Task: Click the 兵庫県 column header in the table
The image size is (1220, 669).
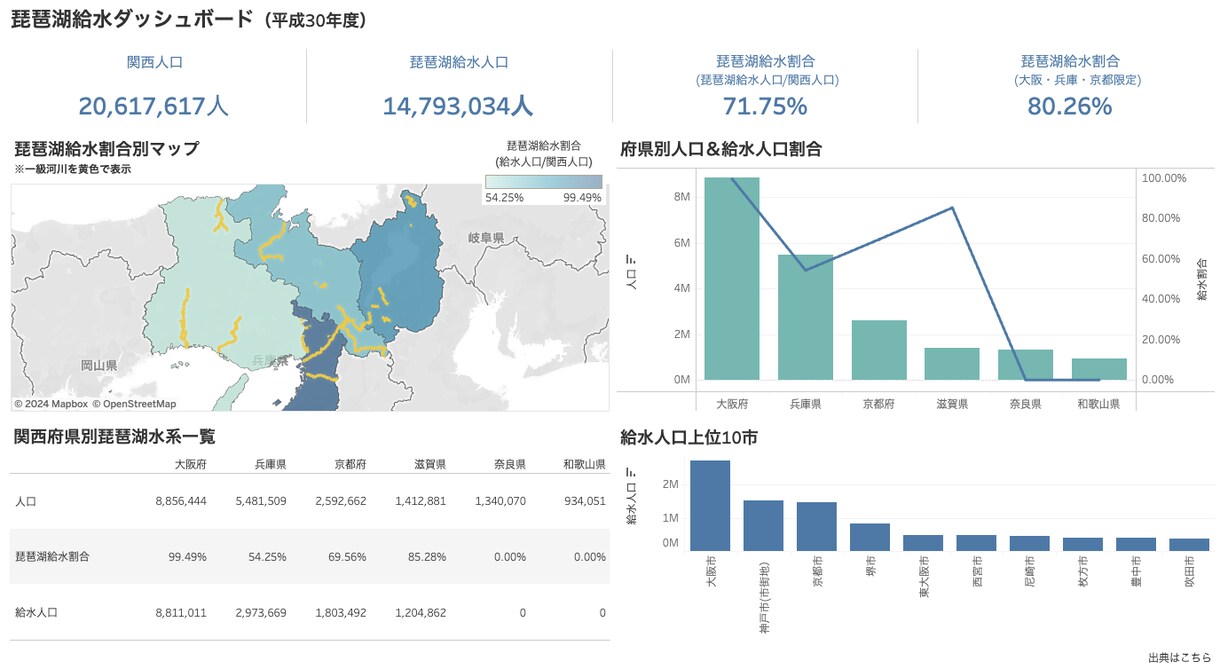Action: (270, 465)
